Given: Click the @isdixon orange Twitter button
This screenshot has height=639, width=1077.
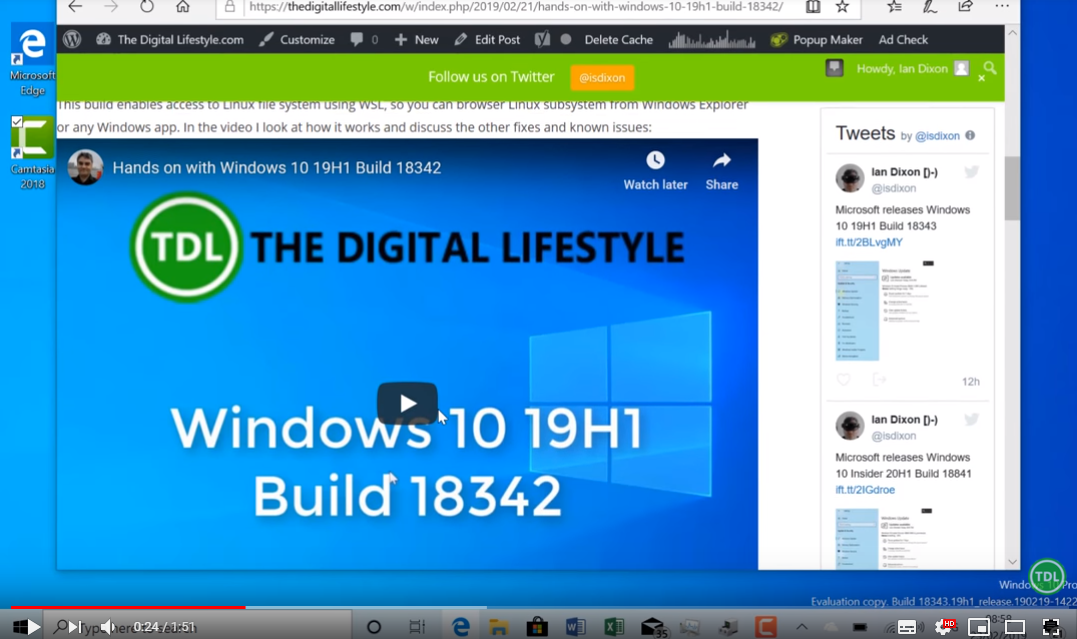Looking at the screenshot, I should tap(602, 78).
